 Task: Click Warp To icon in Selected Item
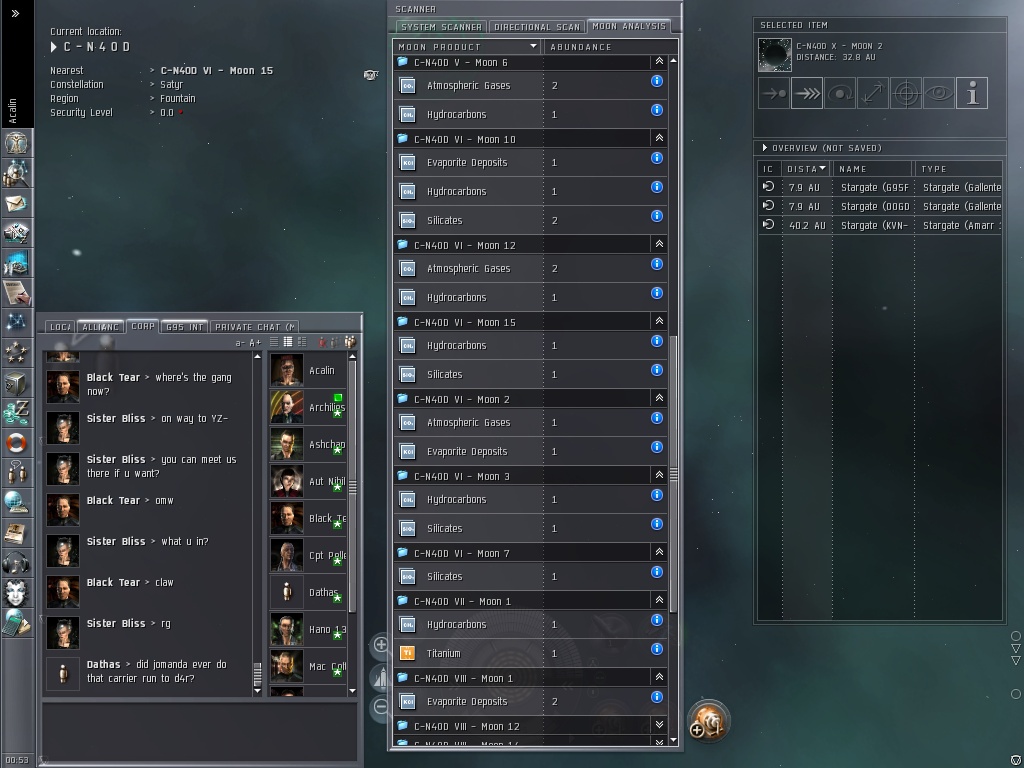[807, 93]
